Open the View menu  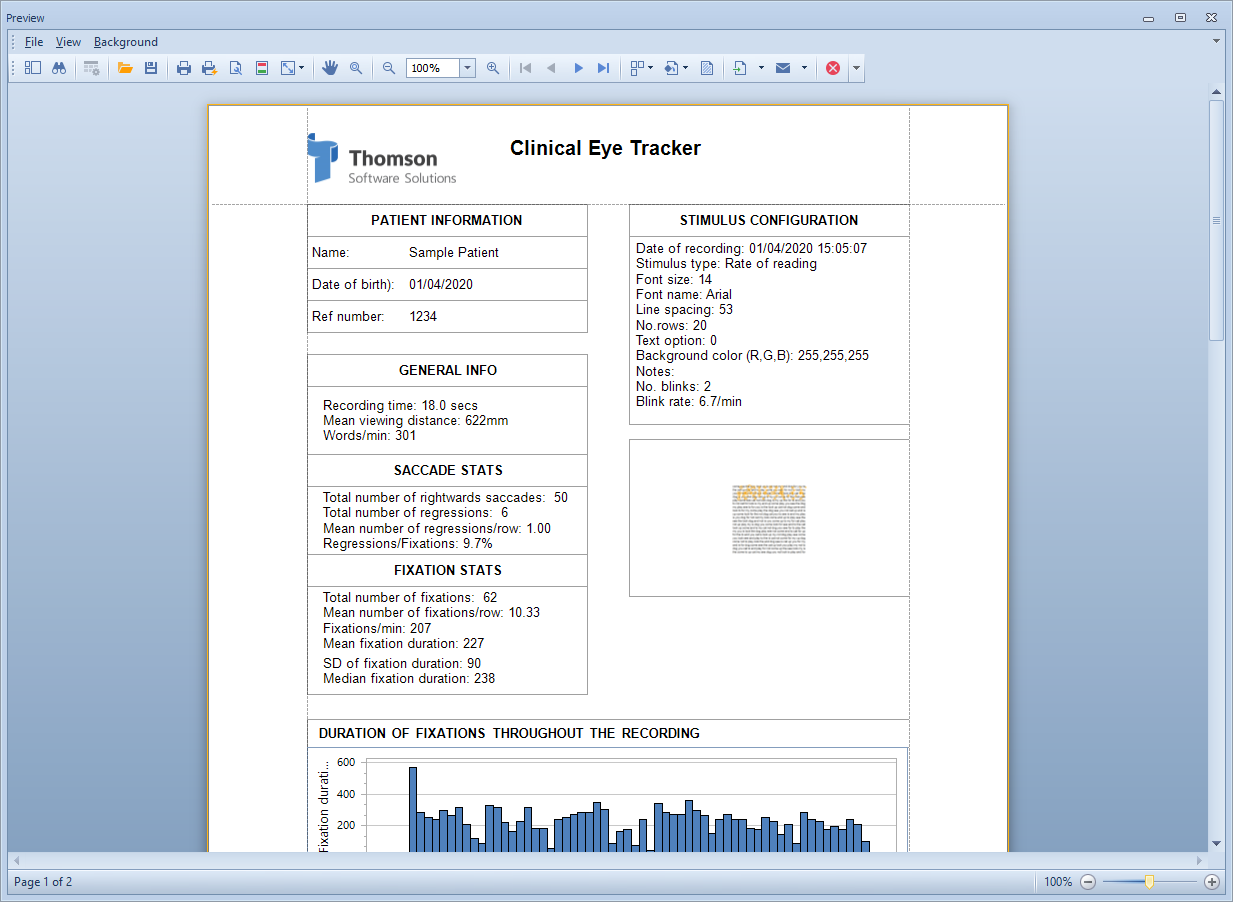[x=68, y=42]
